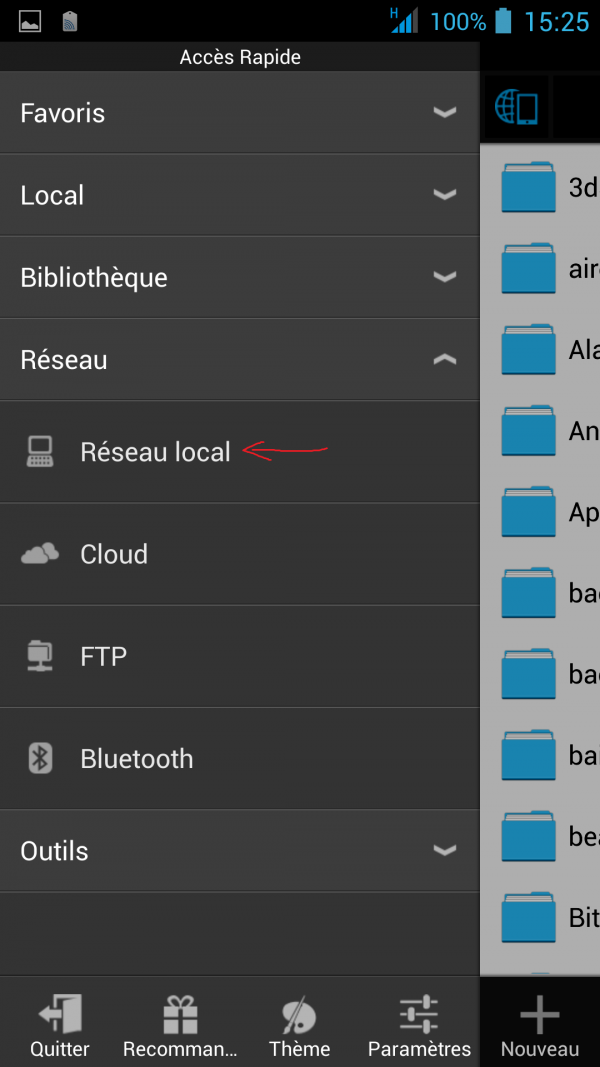Open Réseau local from the network menu
The height and width of the screenshot is (1067, 600).
click(x=155, y=452)
